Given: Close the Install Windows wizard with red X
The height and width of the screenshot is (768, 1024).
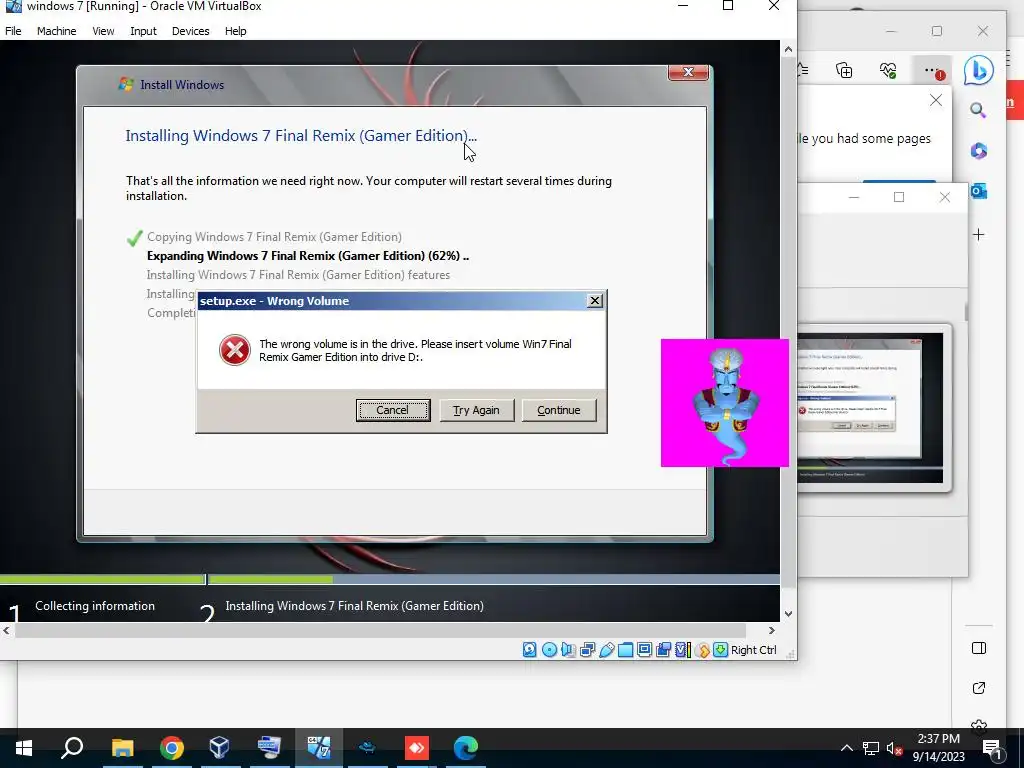Looking at the screenshot, I should 688,72.
